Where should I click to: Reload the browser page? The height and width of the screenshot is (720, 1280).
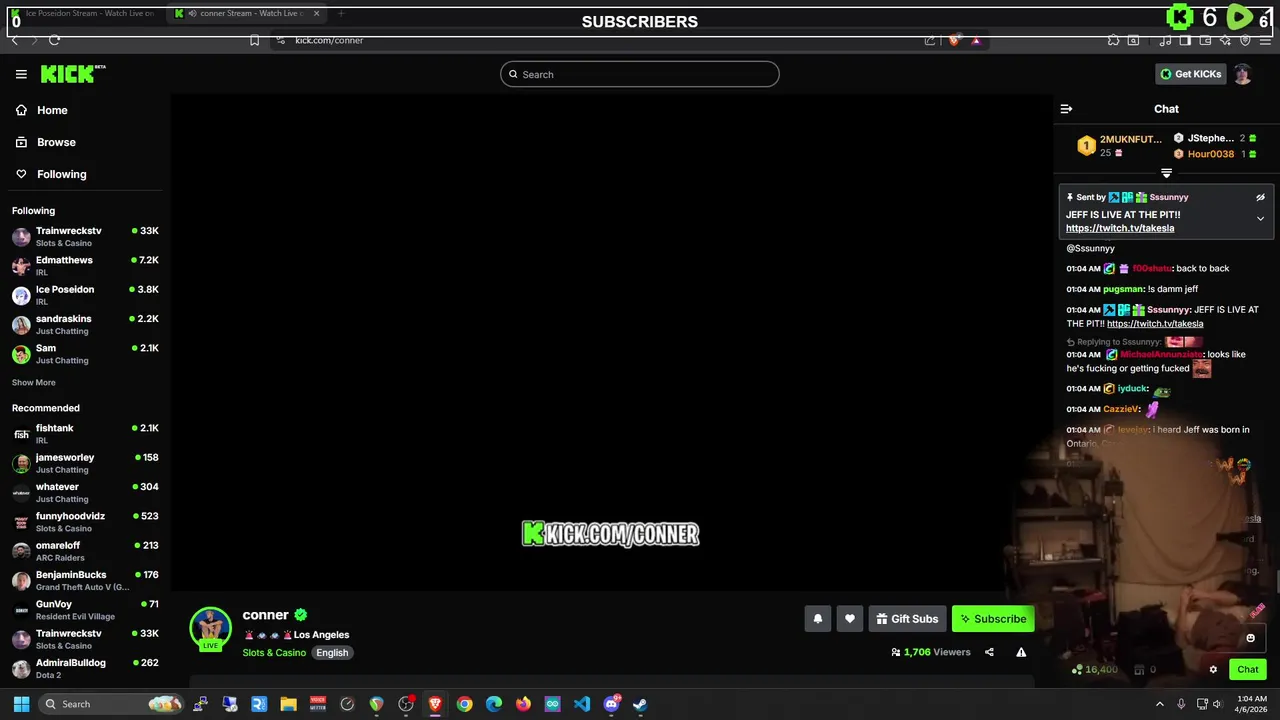pyautogui.click(x=54, y=40)
